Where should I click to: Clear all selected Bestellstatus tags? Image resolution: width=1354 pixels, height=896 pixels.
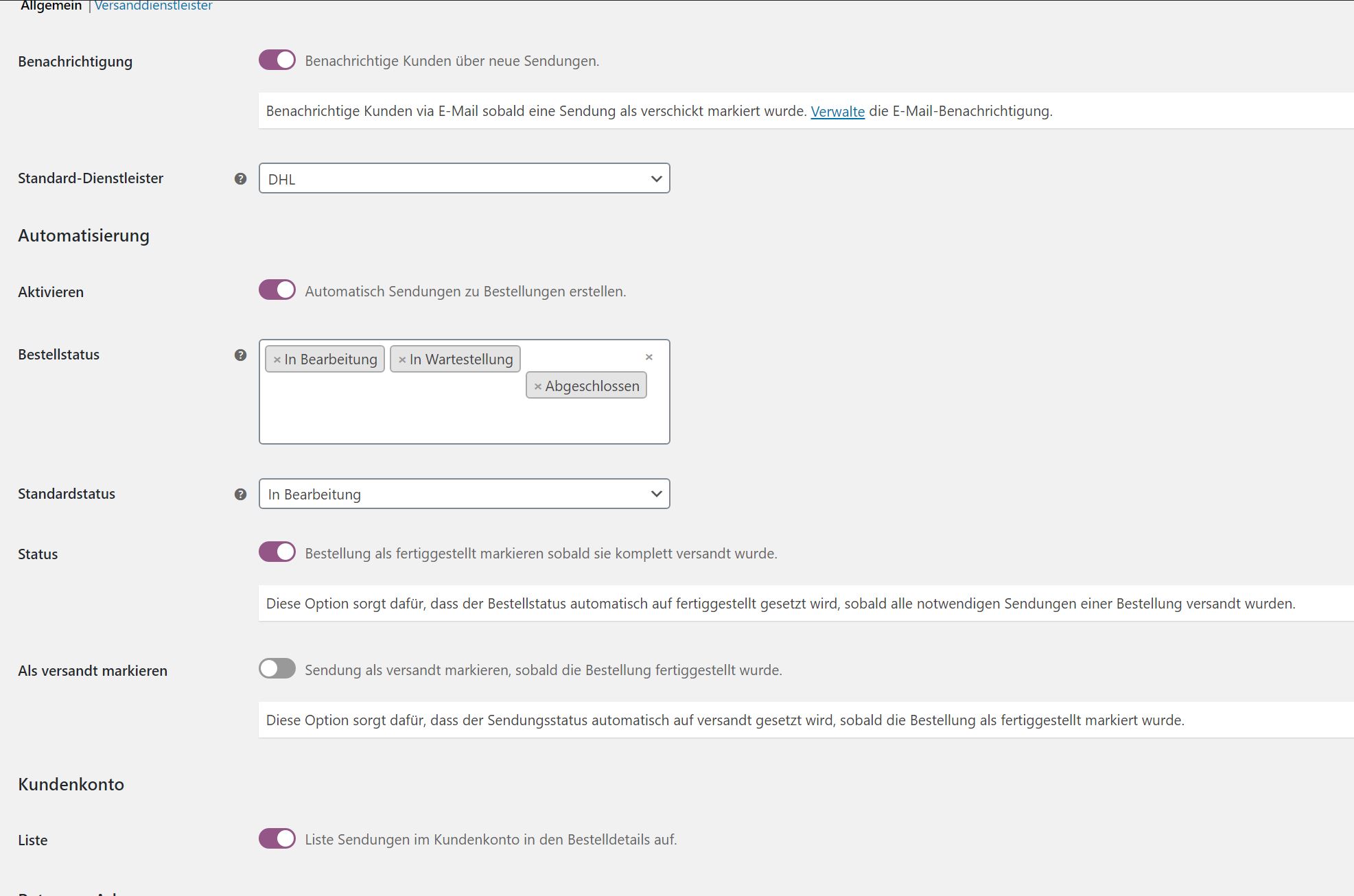click(x=649, y=357)
